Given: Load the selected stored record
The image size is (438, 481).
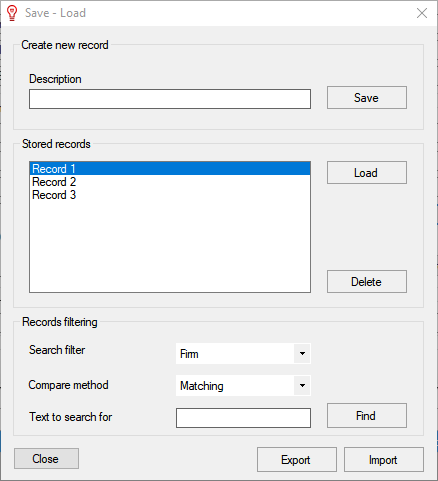Looking at the screenshot, I should click(x=367, y=173).
